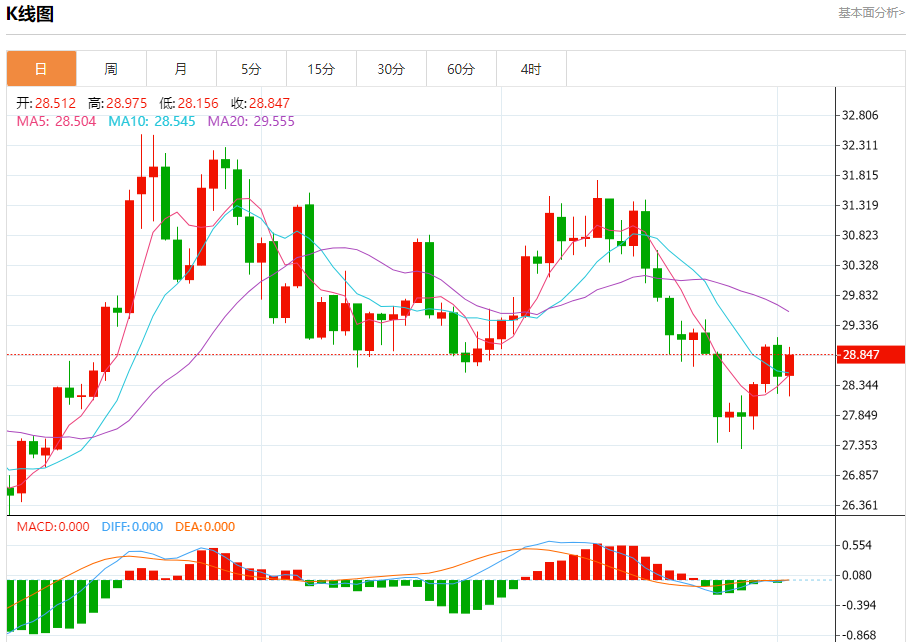The width and height of the screenshot is (909, 642).
Task: Open the 60分 interval tab
Action: pos(461,69)
